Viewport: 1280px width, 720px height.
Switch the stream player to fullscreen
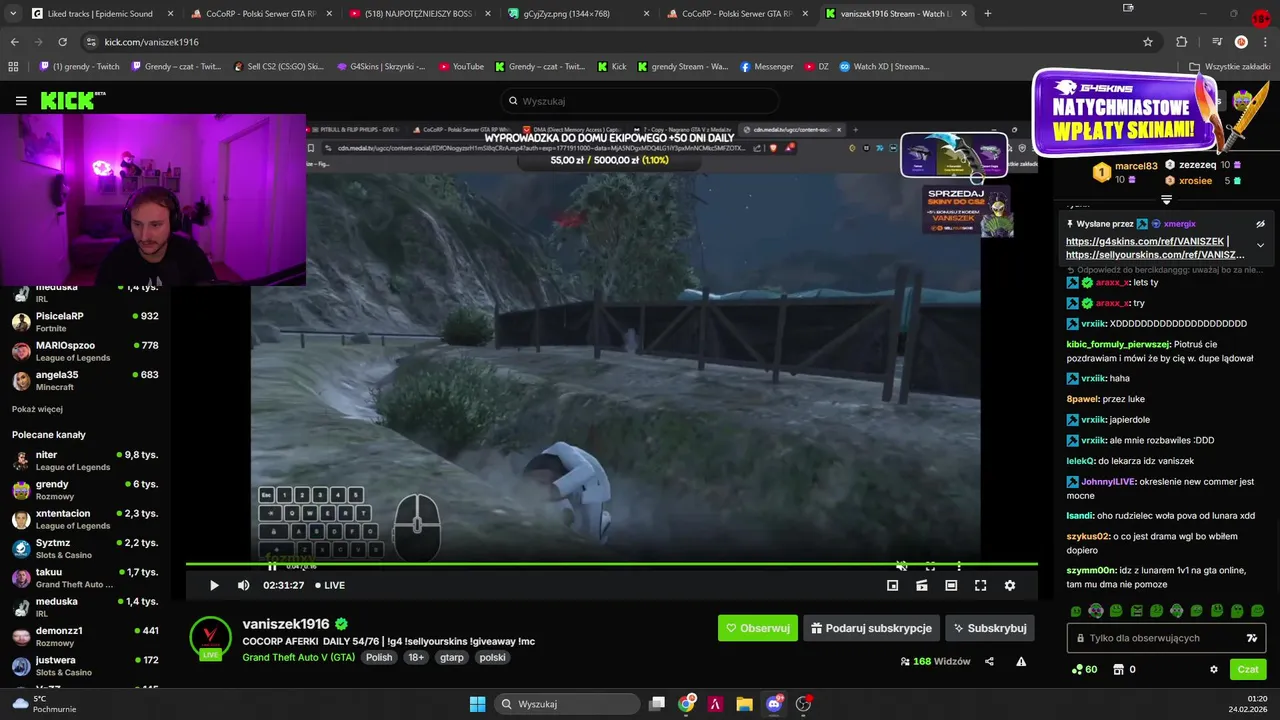point(980,585)
